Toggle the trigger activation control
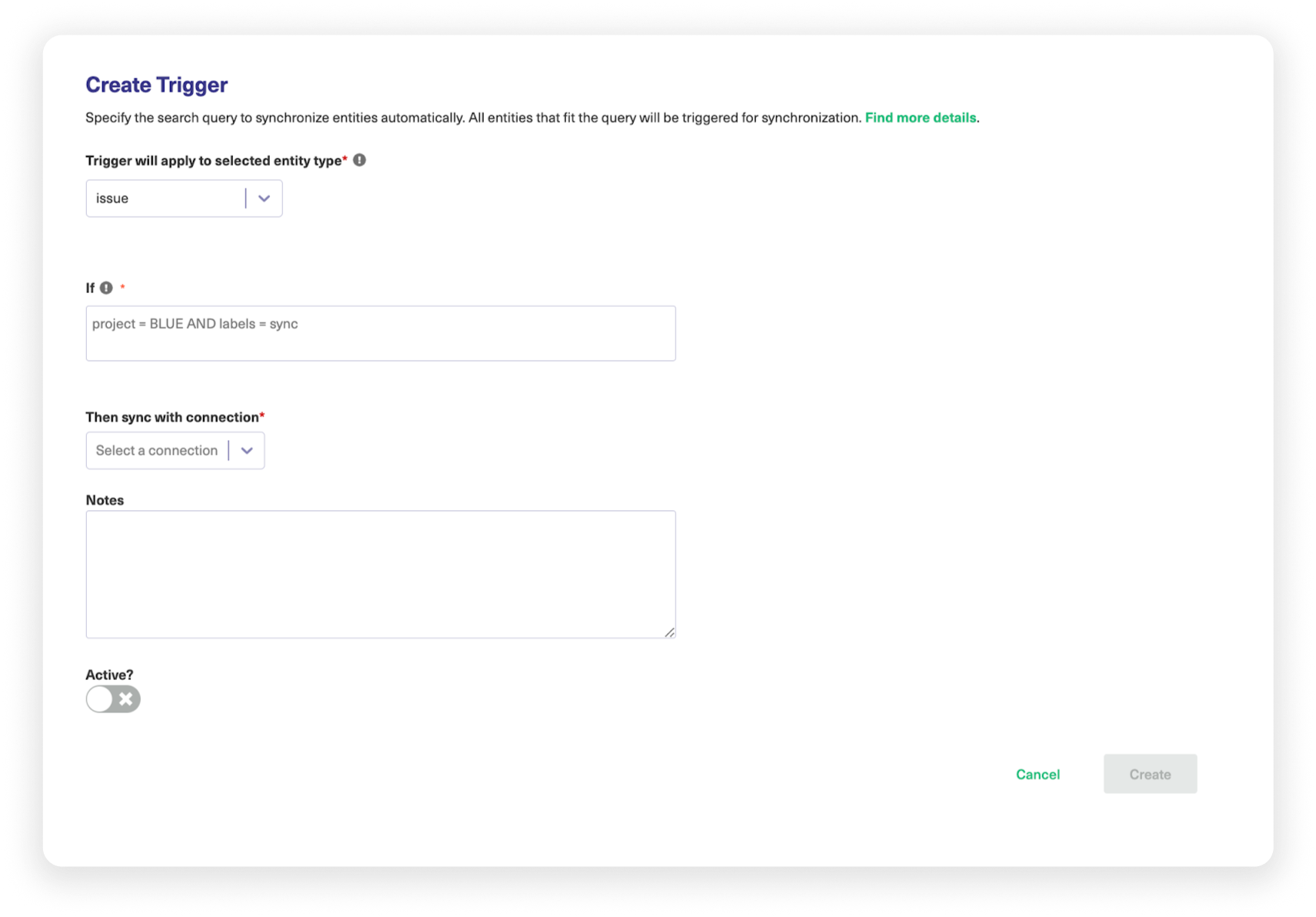 point(112,699)
